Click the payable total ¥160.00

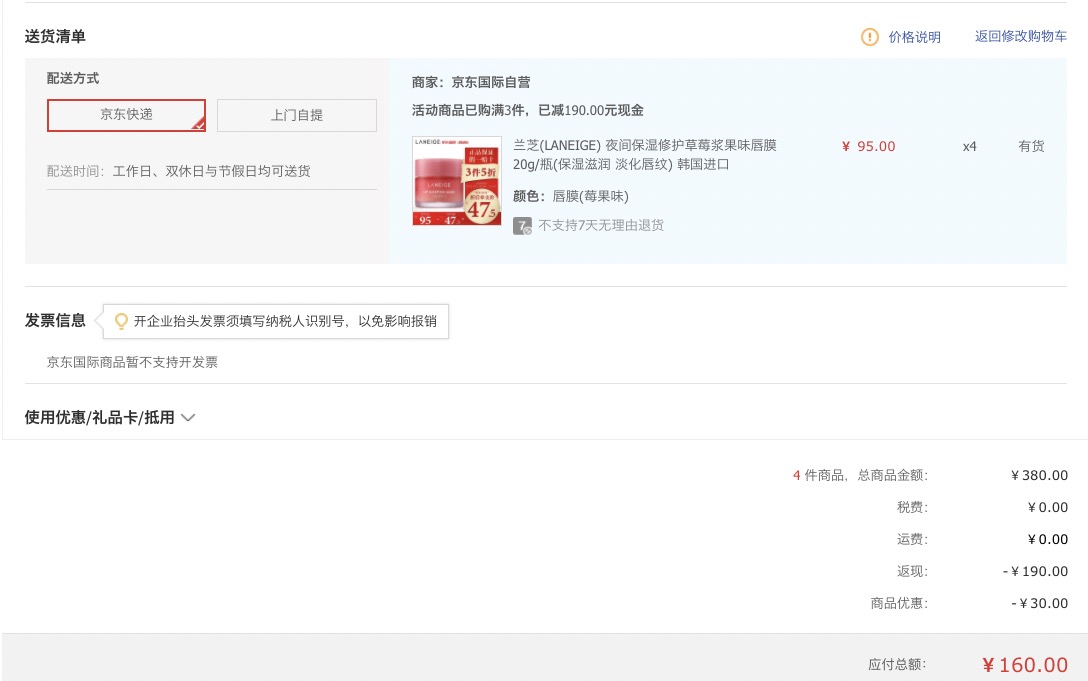pos(1025,665)
